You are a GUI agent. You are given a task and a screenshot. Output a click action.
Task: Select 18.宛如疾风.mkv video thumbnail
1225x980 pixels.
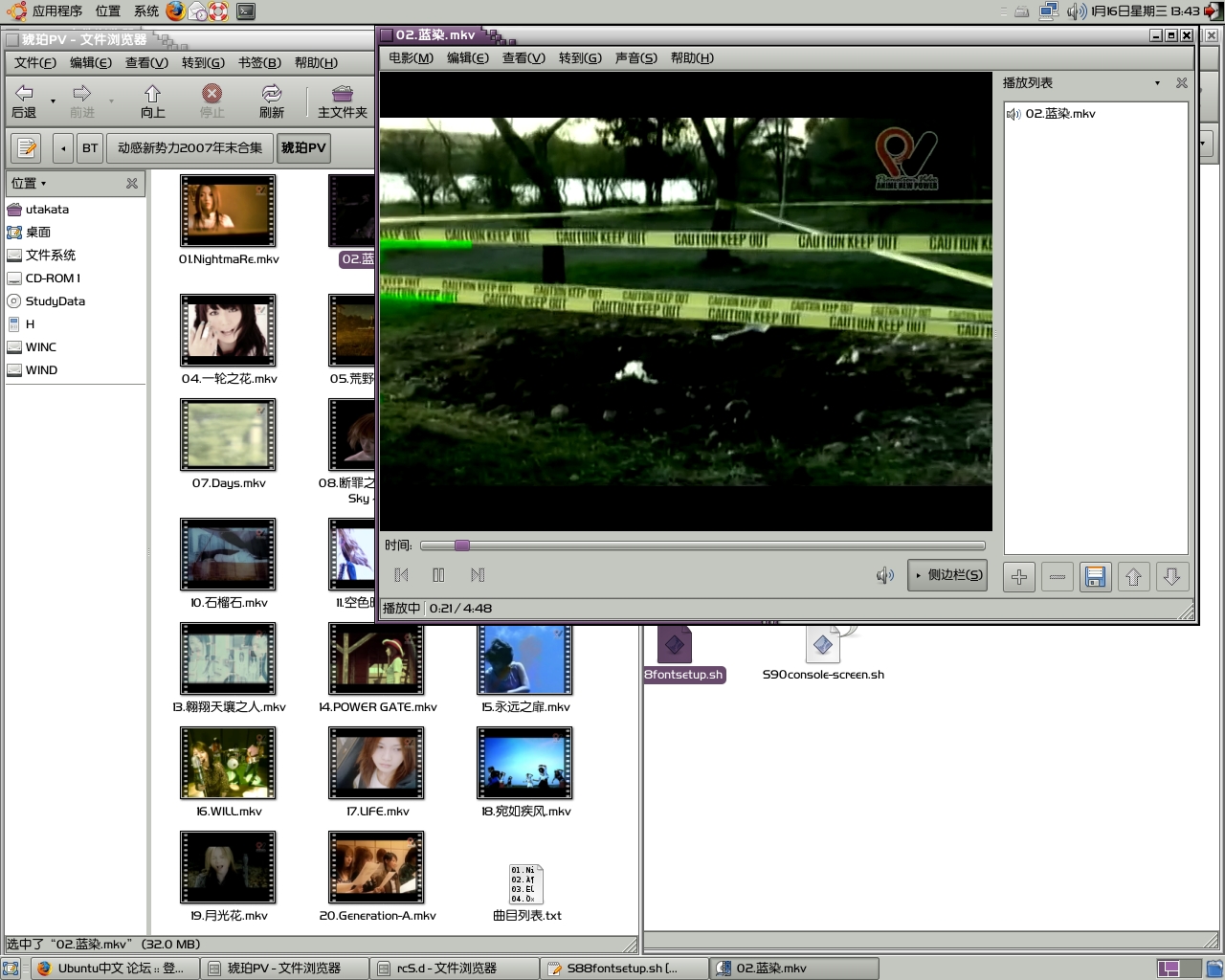[x=524, y=763]
